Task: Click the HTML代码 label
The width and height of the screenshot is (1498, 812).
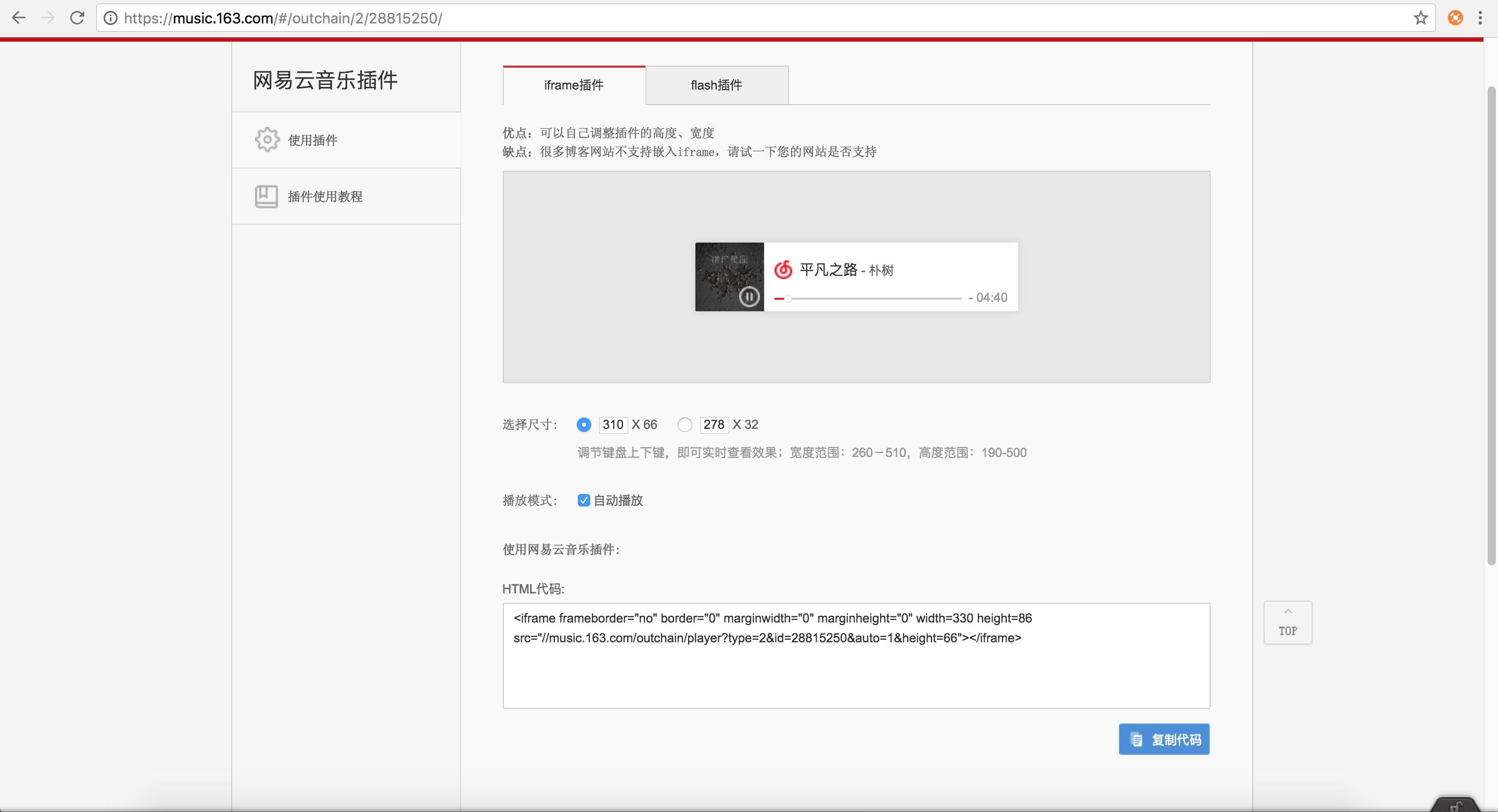Action: pos(534,589)
